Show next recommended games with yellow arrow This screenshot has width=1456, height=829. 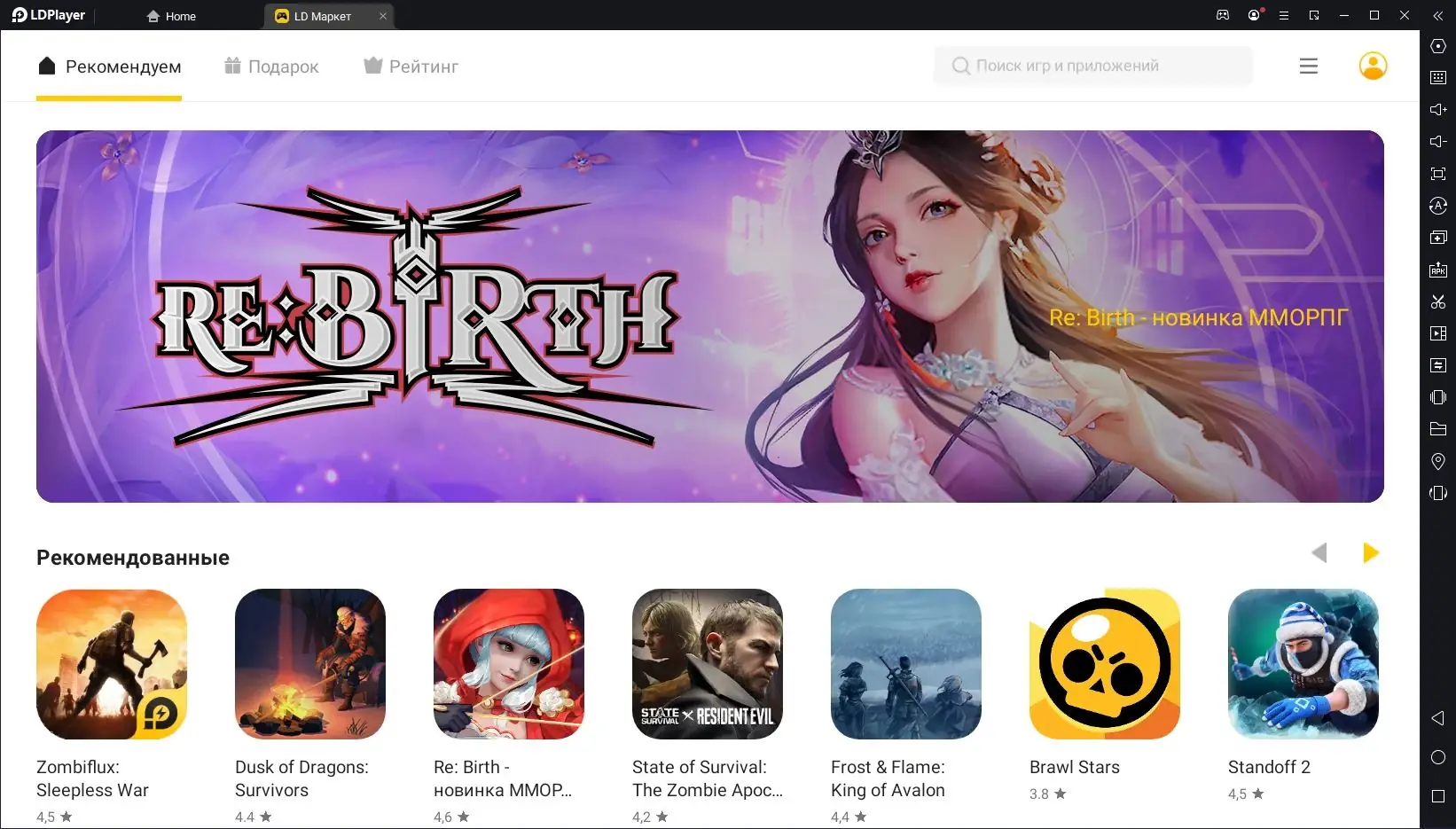(x=1371, y=553)
